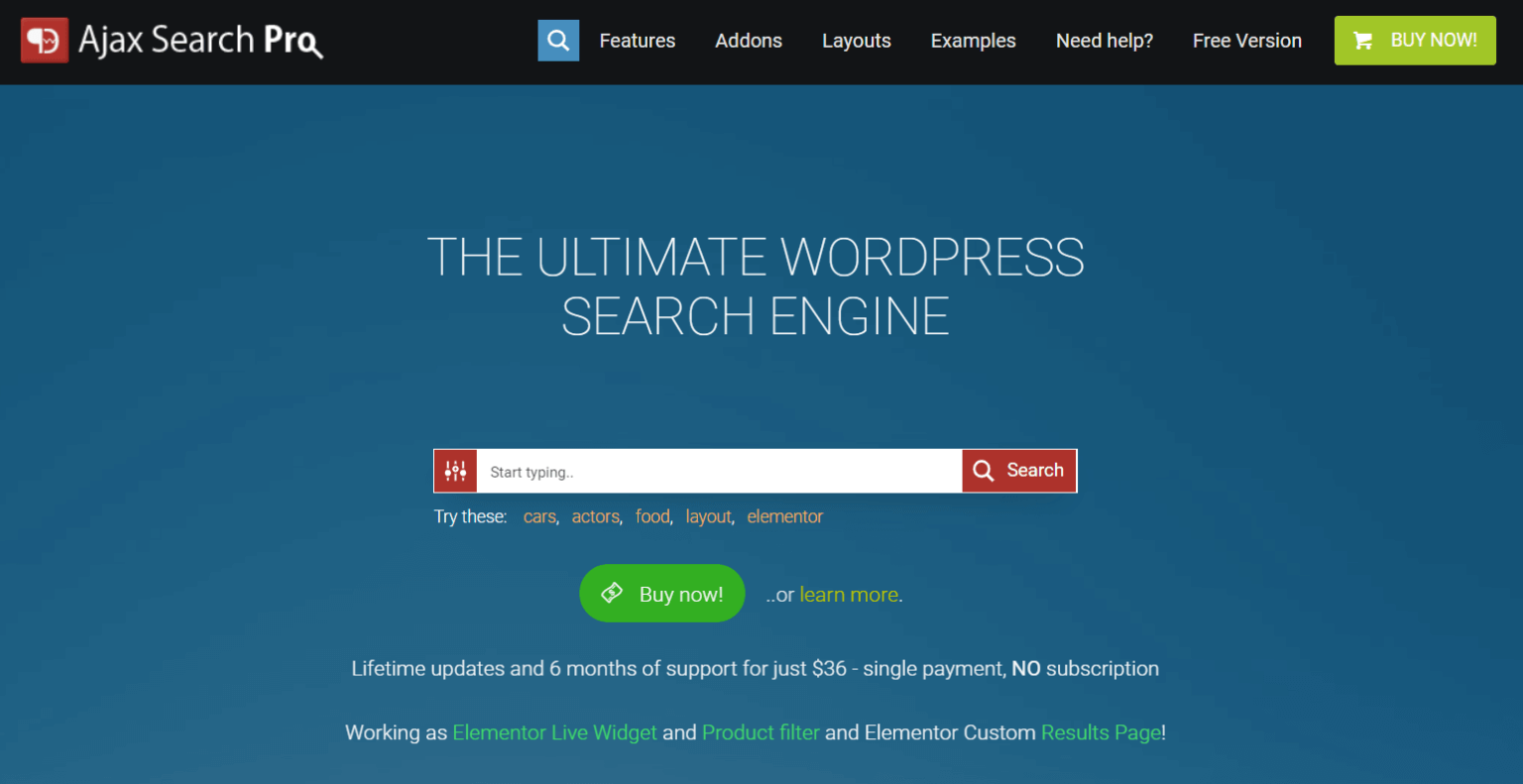Click the BUY NOW! header button
Screen dimensions: 1523x784
(1415, 41)
